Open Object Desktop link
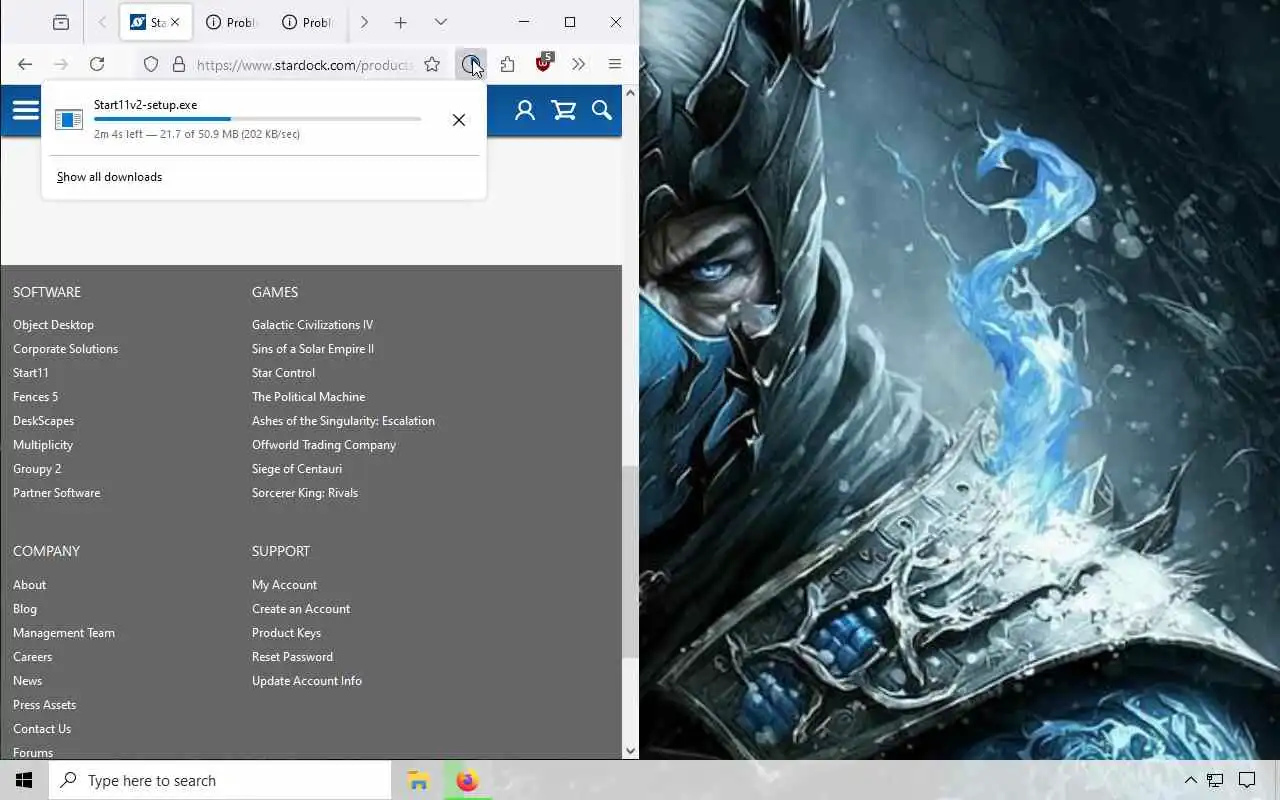Viewport: 1280px width, 800px height. pyautogui.click(x=53, y=325)
